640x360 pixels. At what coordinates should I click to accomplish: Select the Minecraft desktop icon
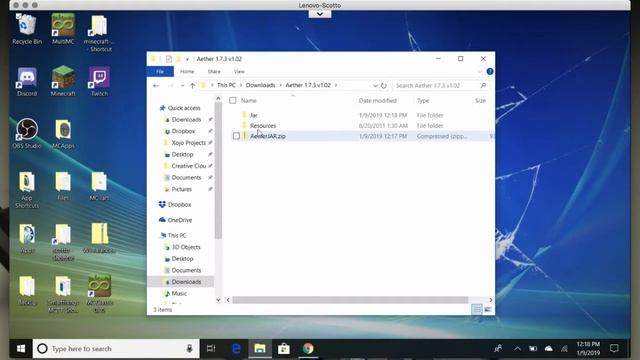[63, 82]
